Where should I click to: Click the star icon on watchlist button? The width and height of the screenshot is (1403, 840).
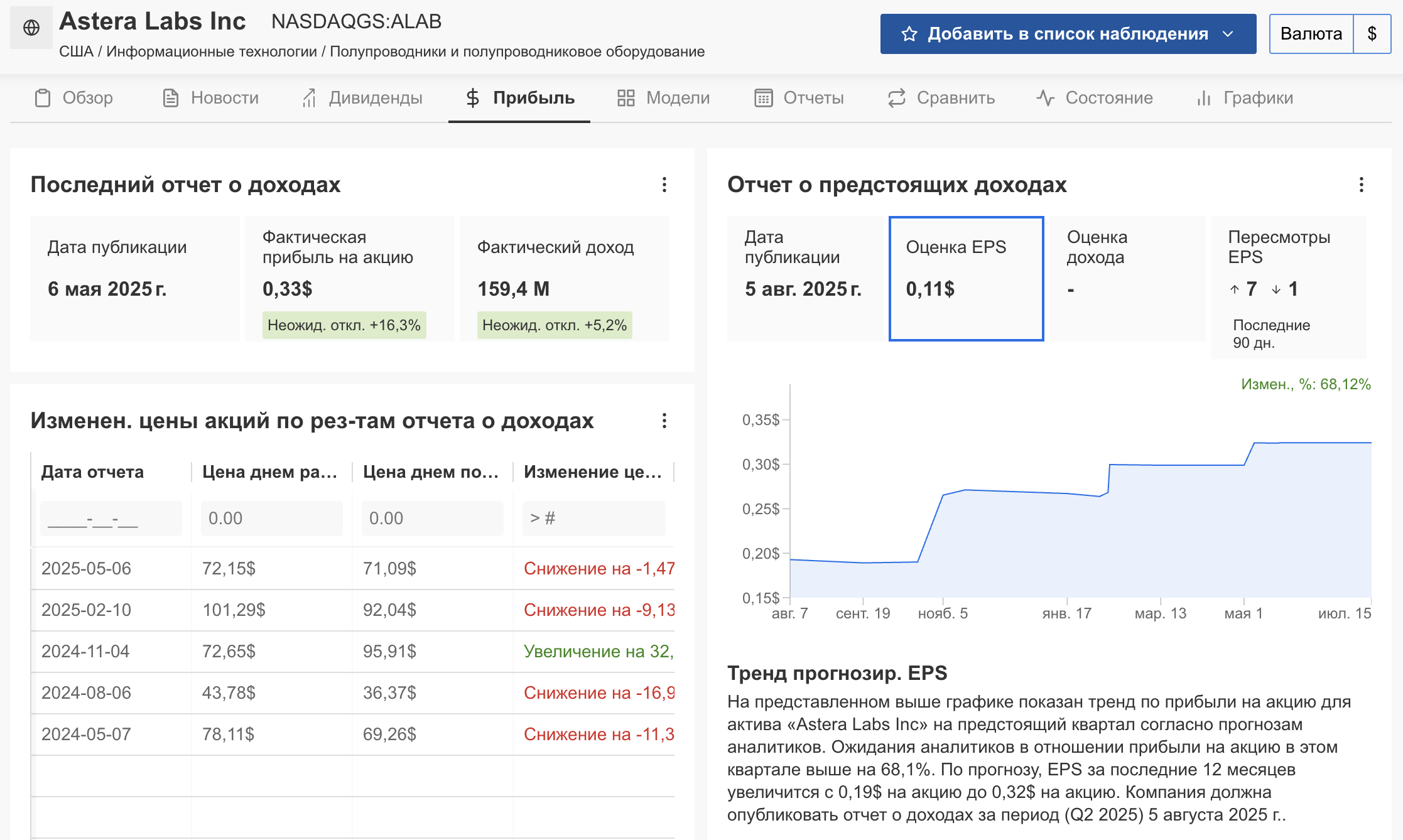909,34
